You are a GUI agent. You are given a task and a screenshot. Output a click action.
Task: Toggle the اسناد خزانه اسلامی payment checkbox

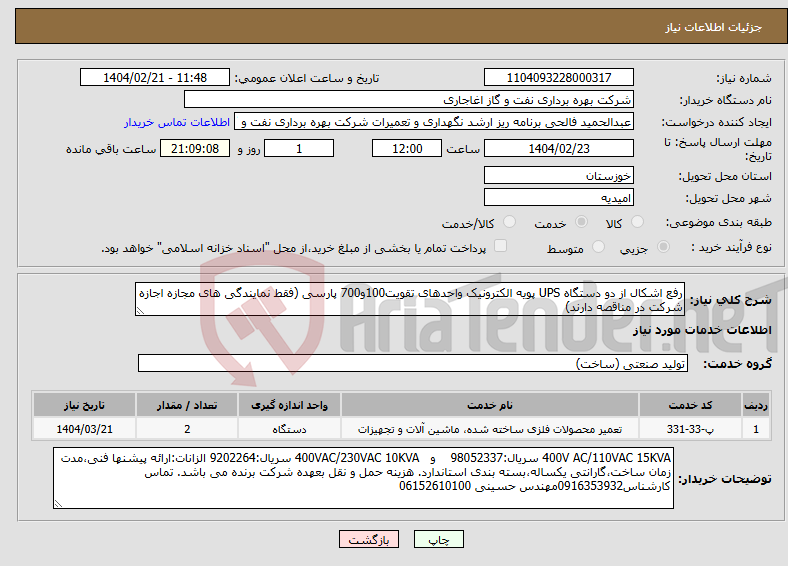coord(501,245)
